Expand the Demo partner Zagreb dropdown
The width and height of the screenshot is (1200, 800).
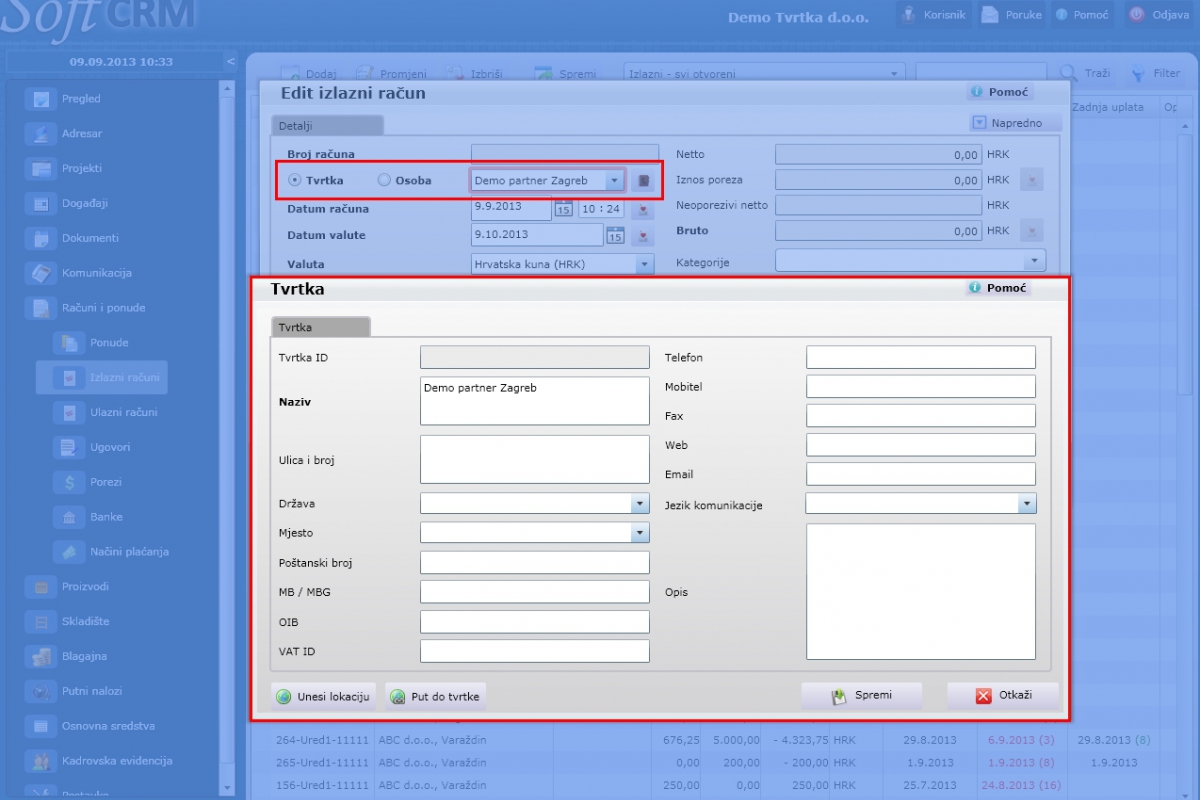[615, 181]
